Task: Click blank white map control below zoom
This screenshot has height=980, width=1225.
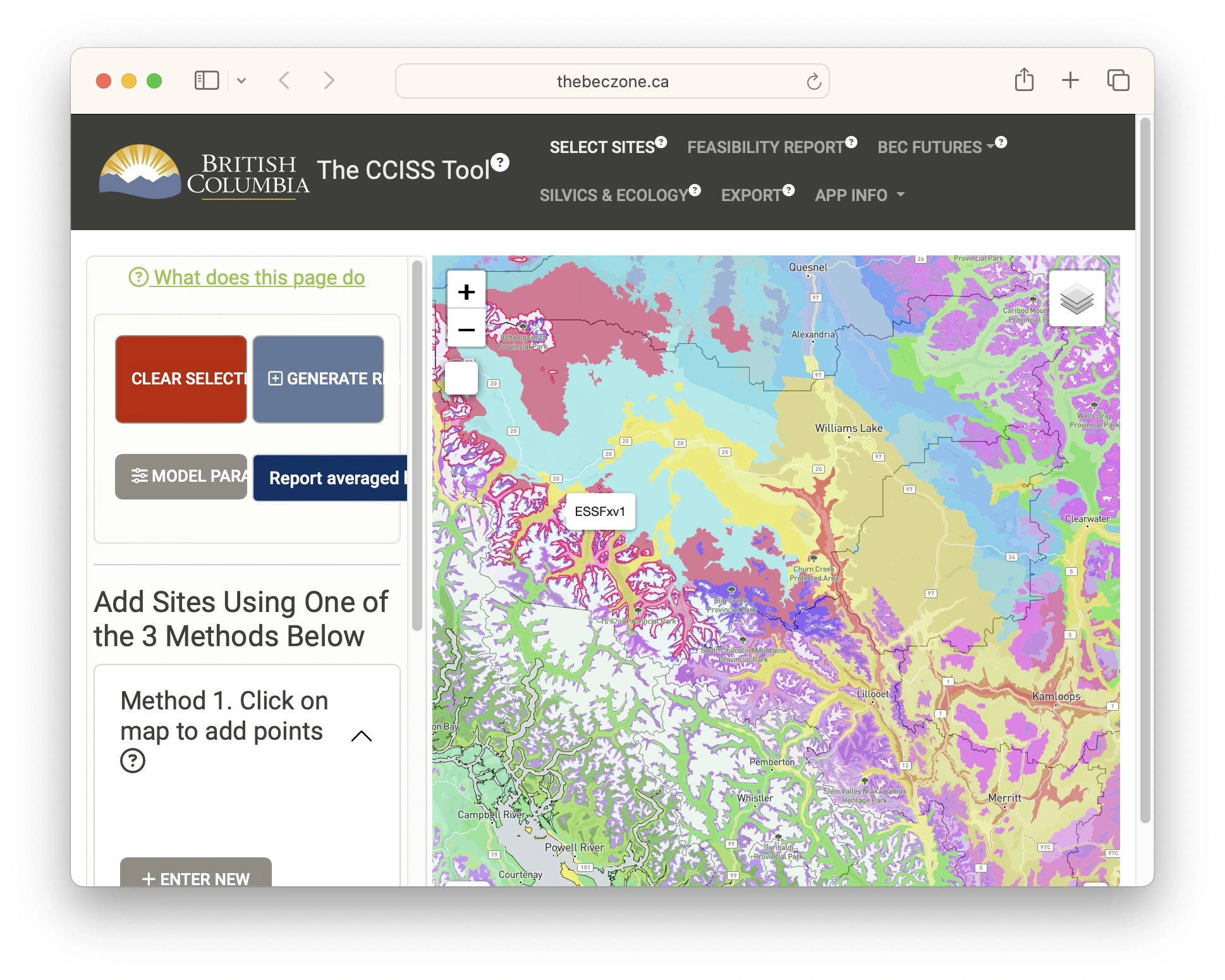Action: 461,379
